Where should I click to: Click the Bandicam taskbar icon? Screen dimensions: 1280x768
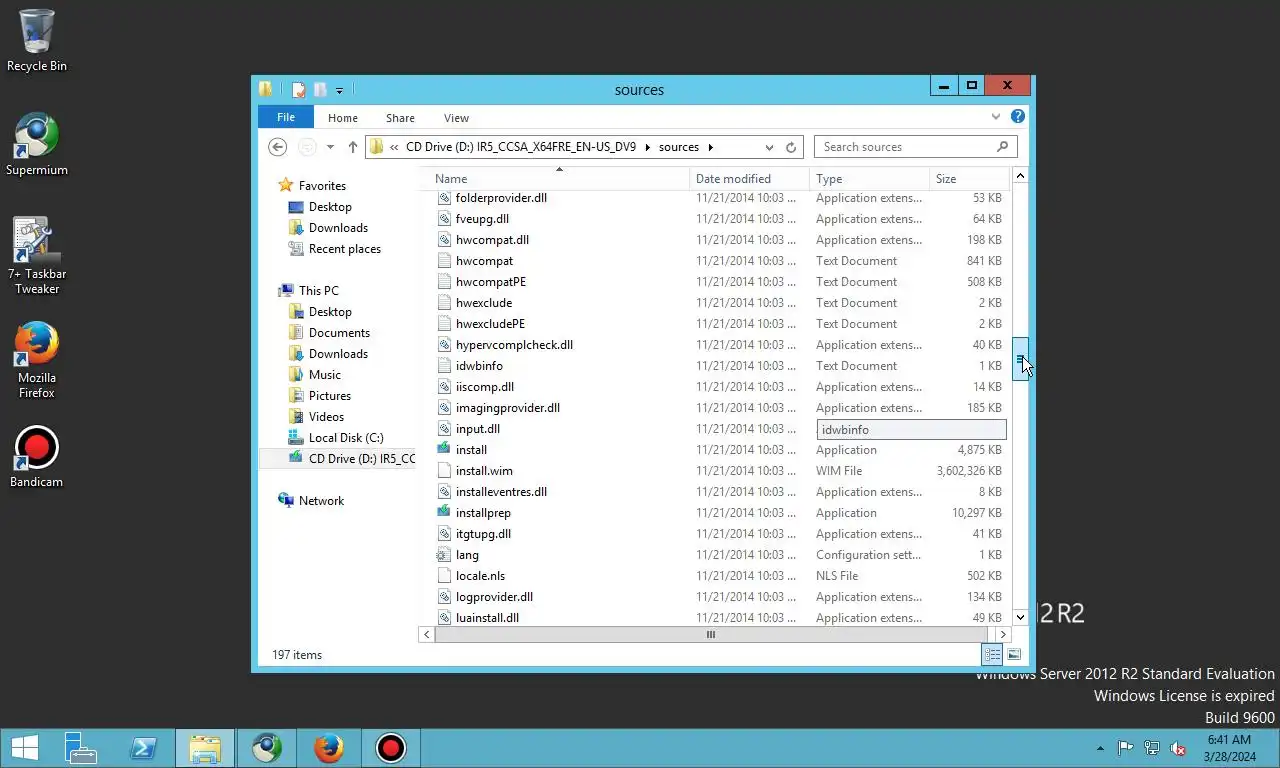390,748
